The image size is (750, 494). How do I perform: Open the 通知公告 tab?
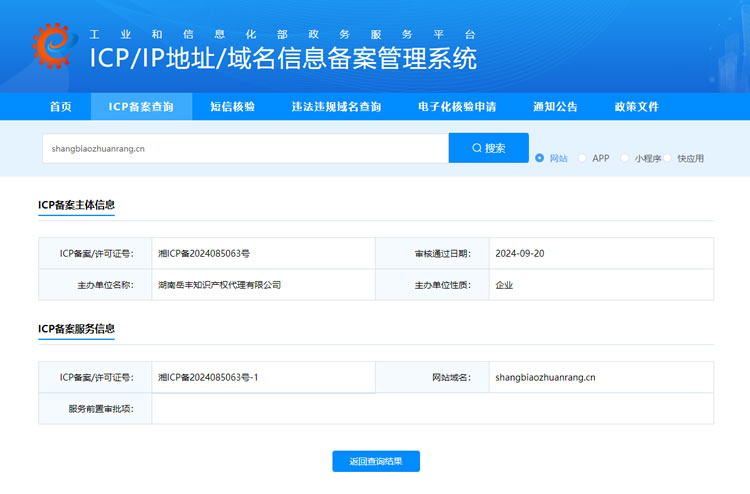[x=555, y=107]
